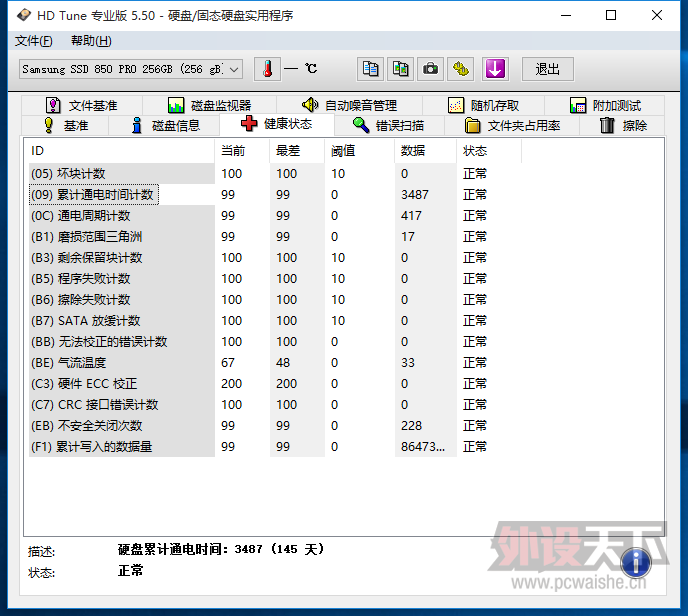The height and width of the screenshot is (616, 688).
Task: Click the thermometer temperature icon
Action: (x=267, y=69)
